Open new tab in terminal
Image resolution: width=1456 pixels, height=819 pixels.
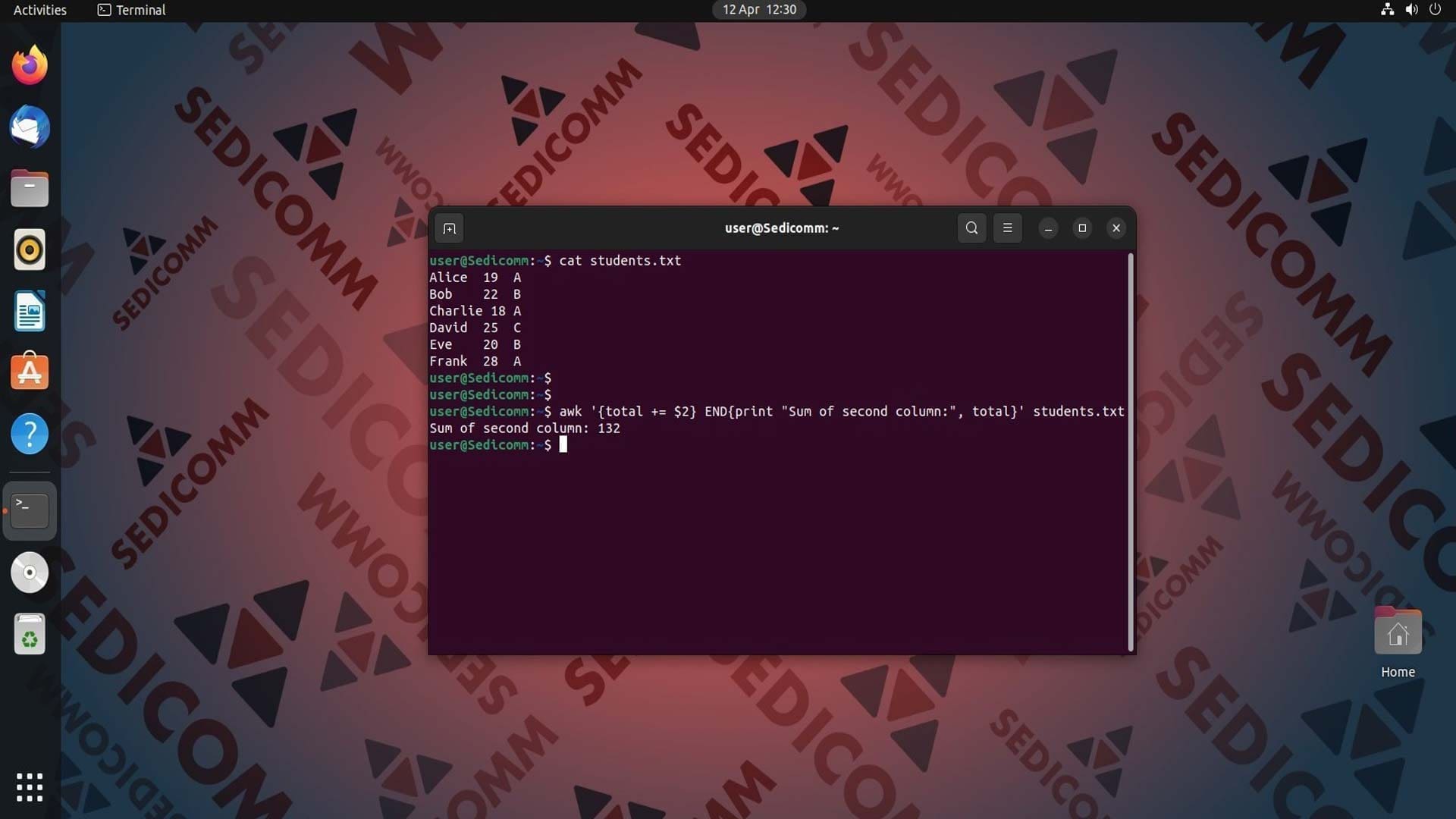point(449,228)
